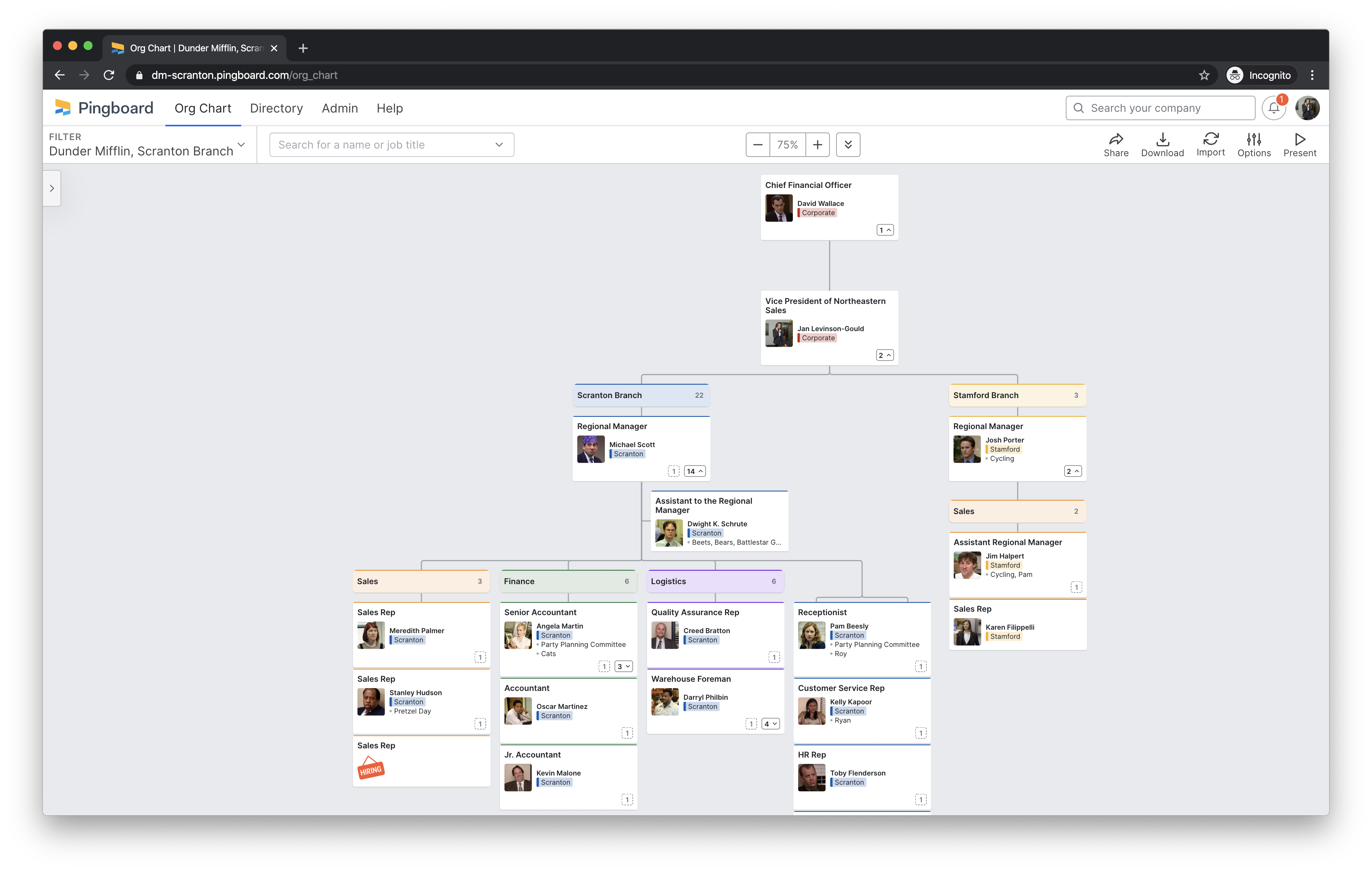Open the user profile avatar
Image resolution: width=1372 pixels, height=872 pixels.
pos(1308,108)
